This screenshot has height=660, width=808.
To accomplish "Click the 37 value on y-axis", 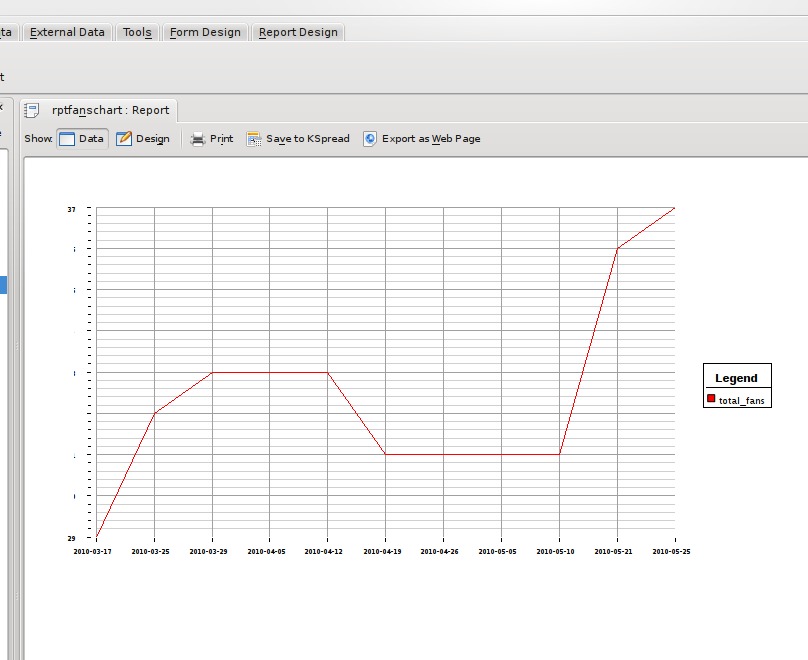I will 72,209.
